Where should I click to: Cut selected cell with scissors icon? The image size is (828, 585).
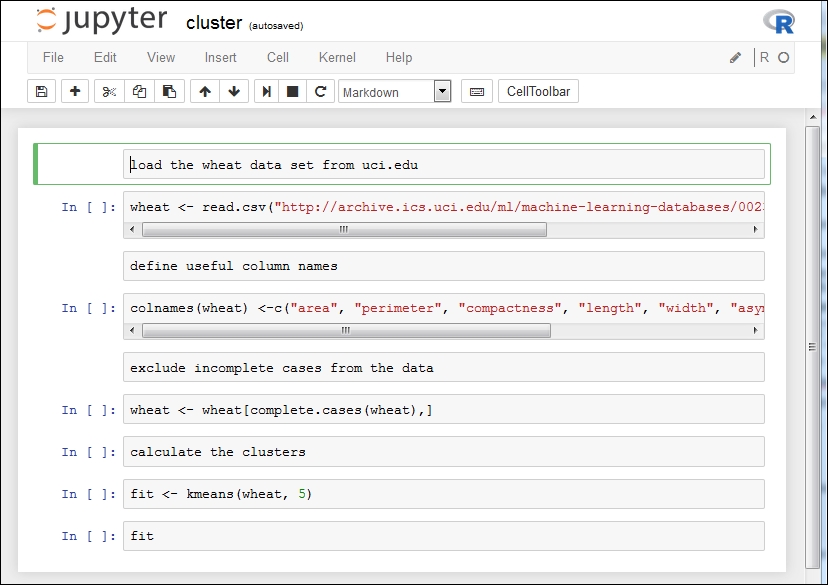pyautogui.click(x=109, y=91)
